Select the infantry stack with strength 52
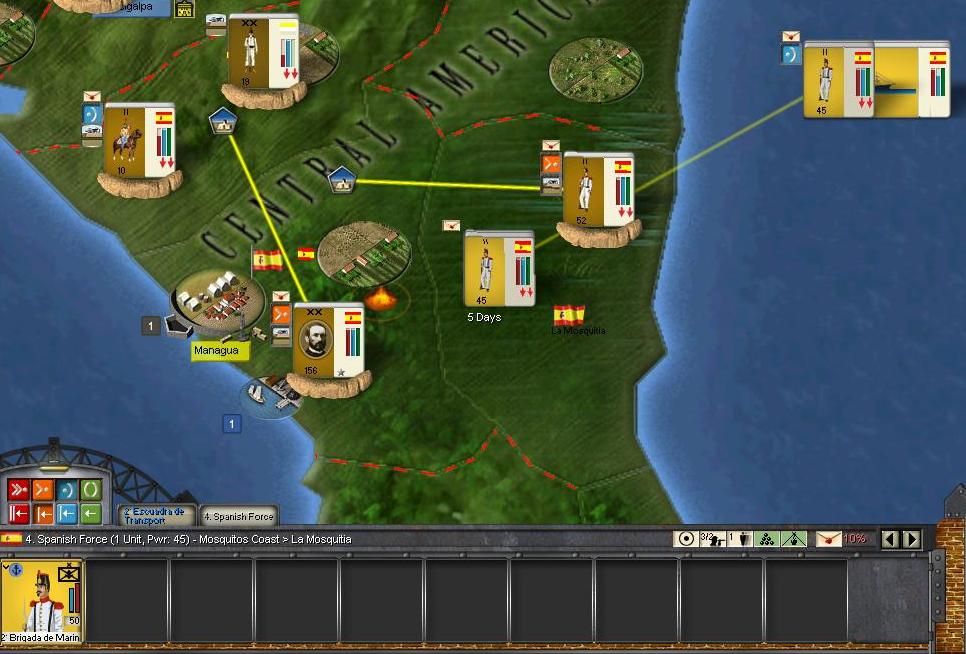The height and width of the screenshot is (654, 966). click(598, 190)
